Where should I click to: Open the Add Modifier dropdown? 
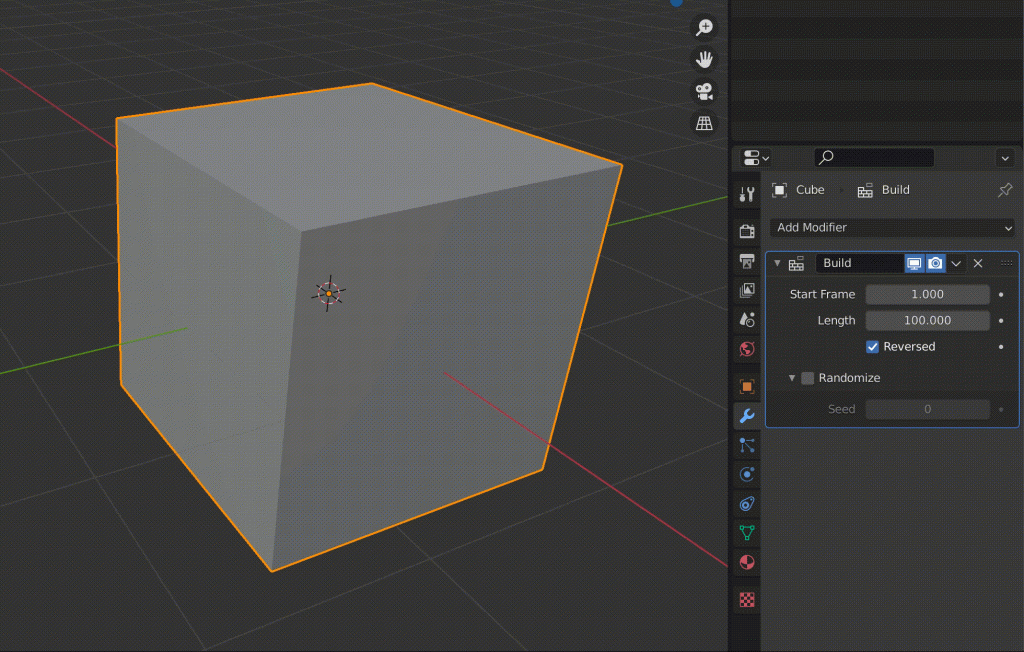[890, 227]
